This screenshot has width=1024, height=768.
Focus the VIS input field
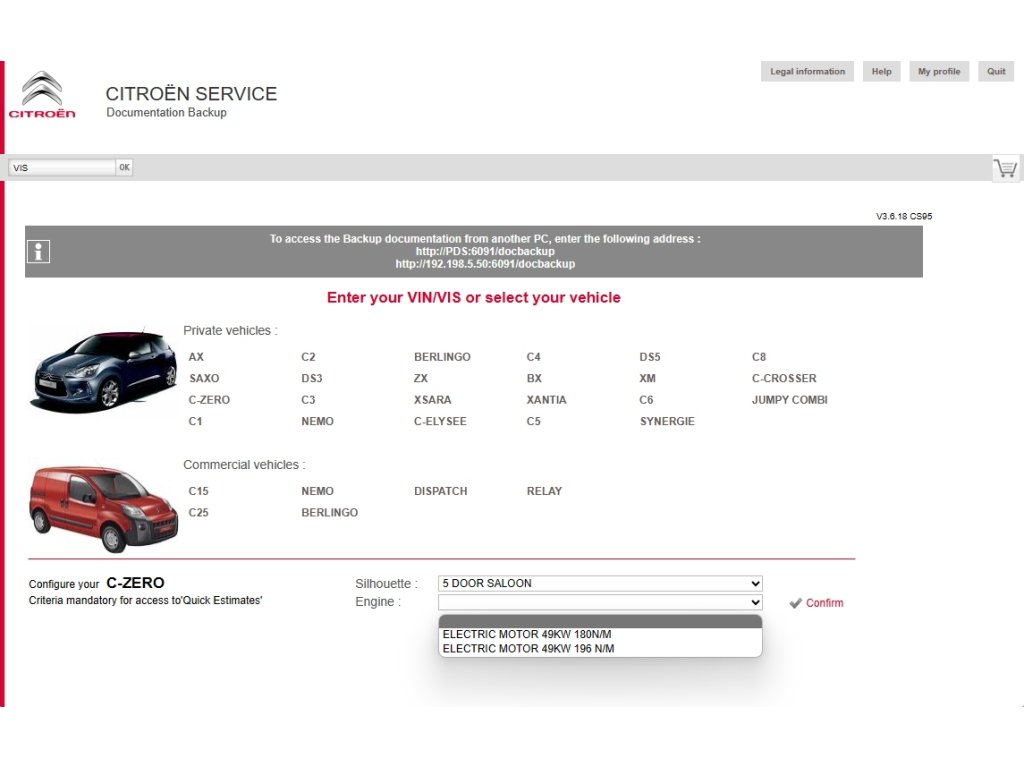pyautogui.click(x=62, y=167)
